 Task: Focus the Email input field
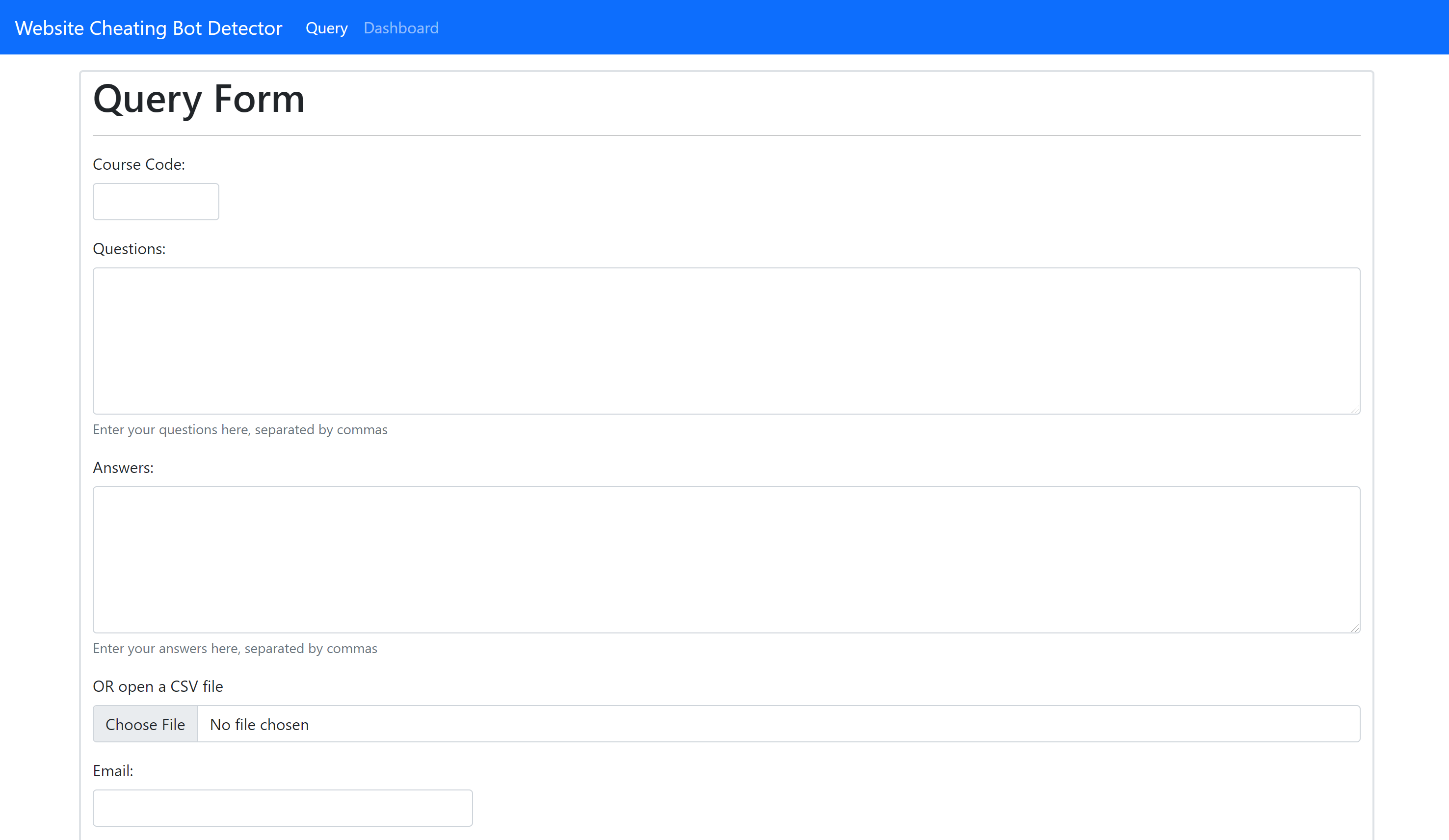pos(282,808)
